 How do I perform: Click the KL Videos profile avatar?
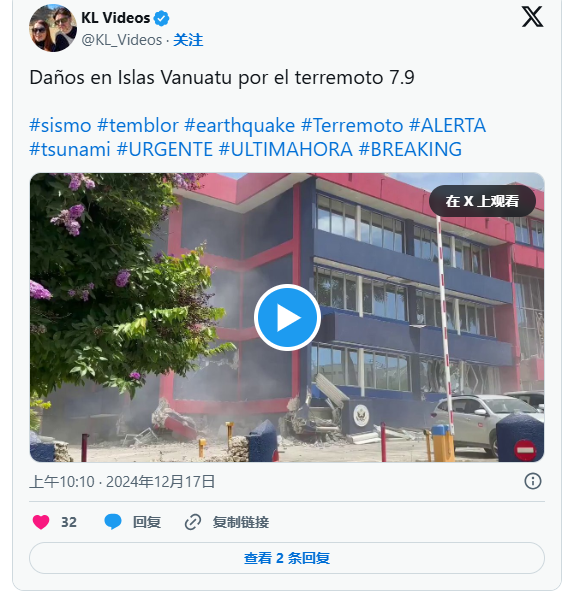[x=53, y=28]
